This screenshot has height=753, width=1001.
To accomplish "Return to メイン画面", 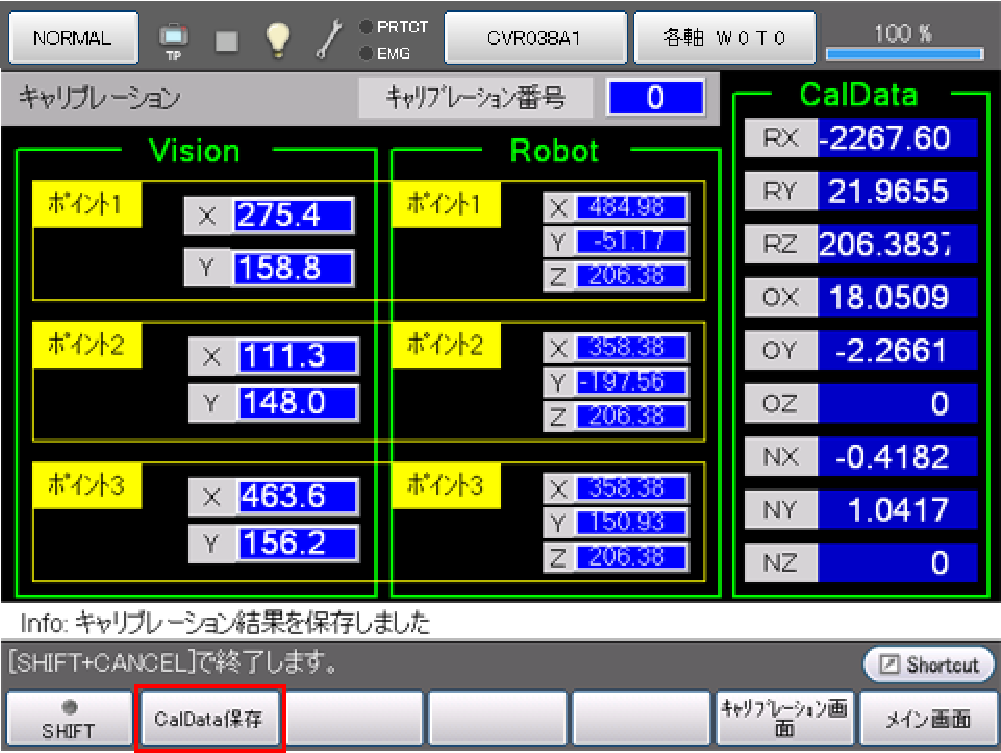I will tap(929, 718).
